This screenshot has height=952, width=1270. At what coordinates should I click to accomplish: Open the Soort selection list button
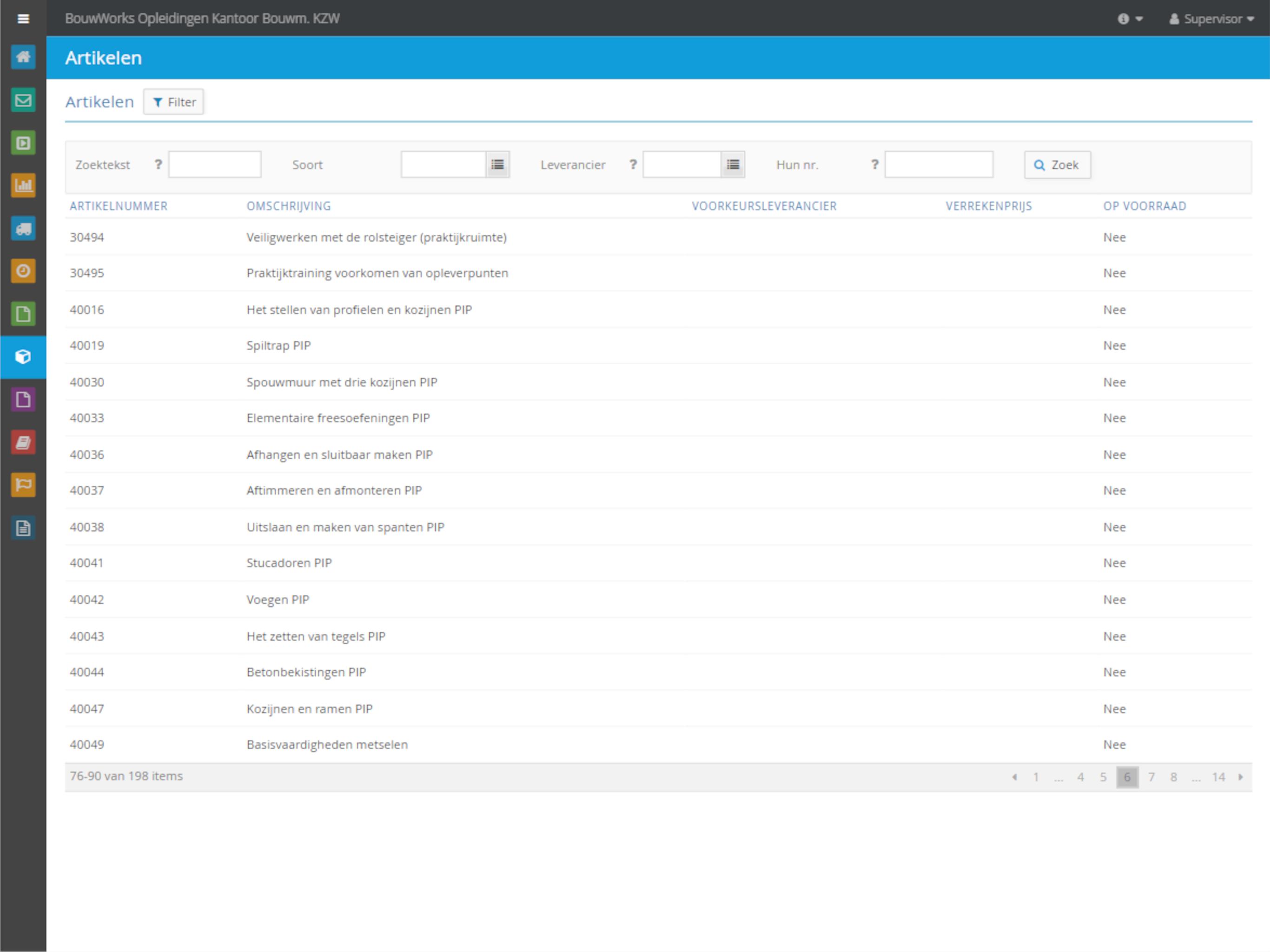(498, 165)
